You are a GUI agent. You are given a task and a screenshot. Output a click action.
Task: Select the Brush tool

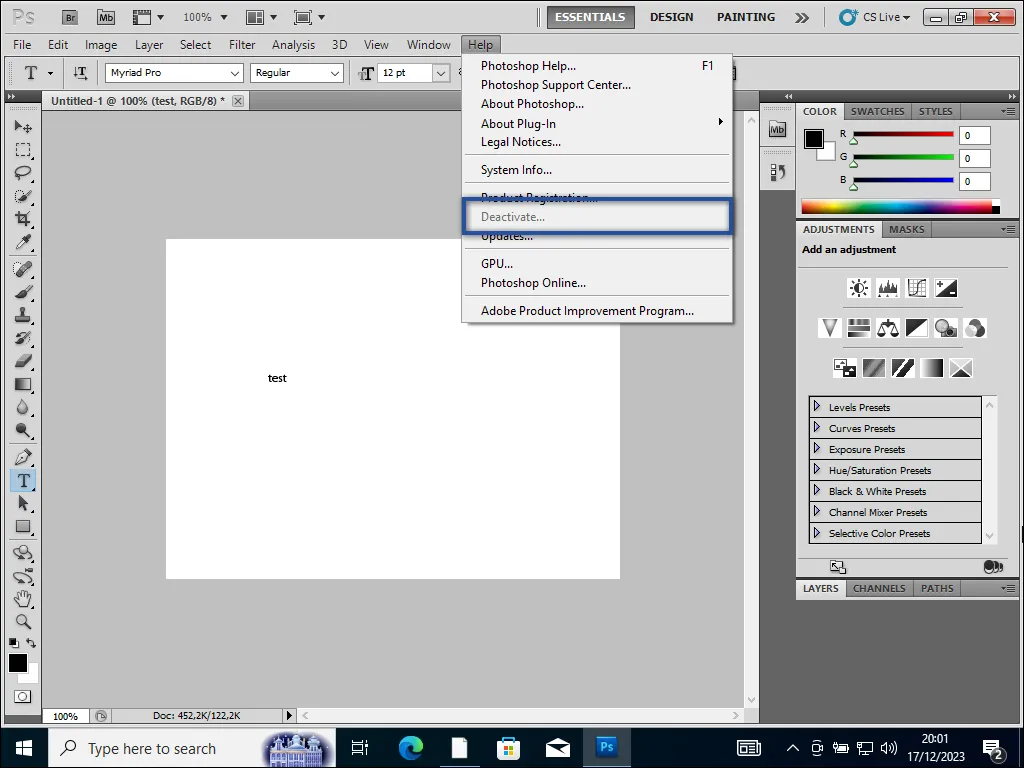point(23,292)
